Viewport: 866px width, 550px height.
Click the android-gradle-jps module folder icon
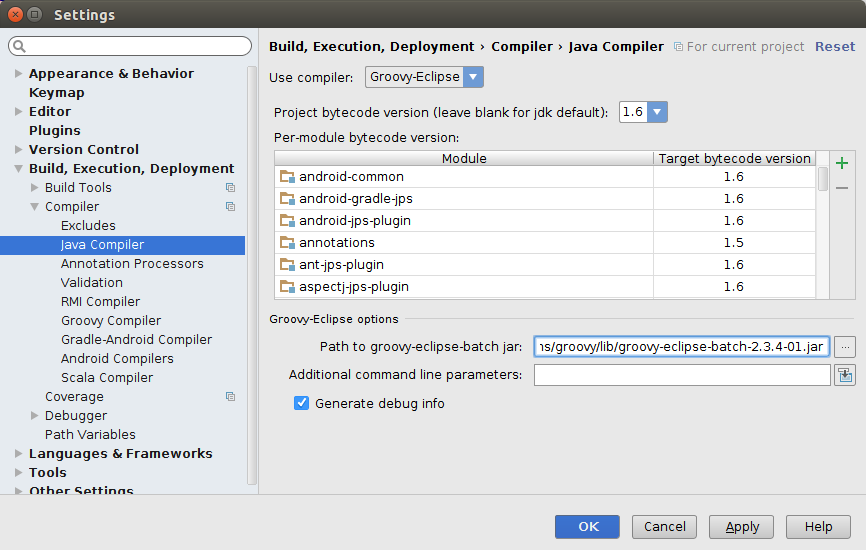(287, 199)
